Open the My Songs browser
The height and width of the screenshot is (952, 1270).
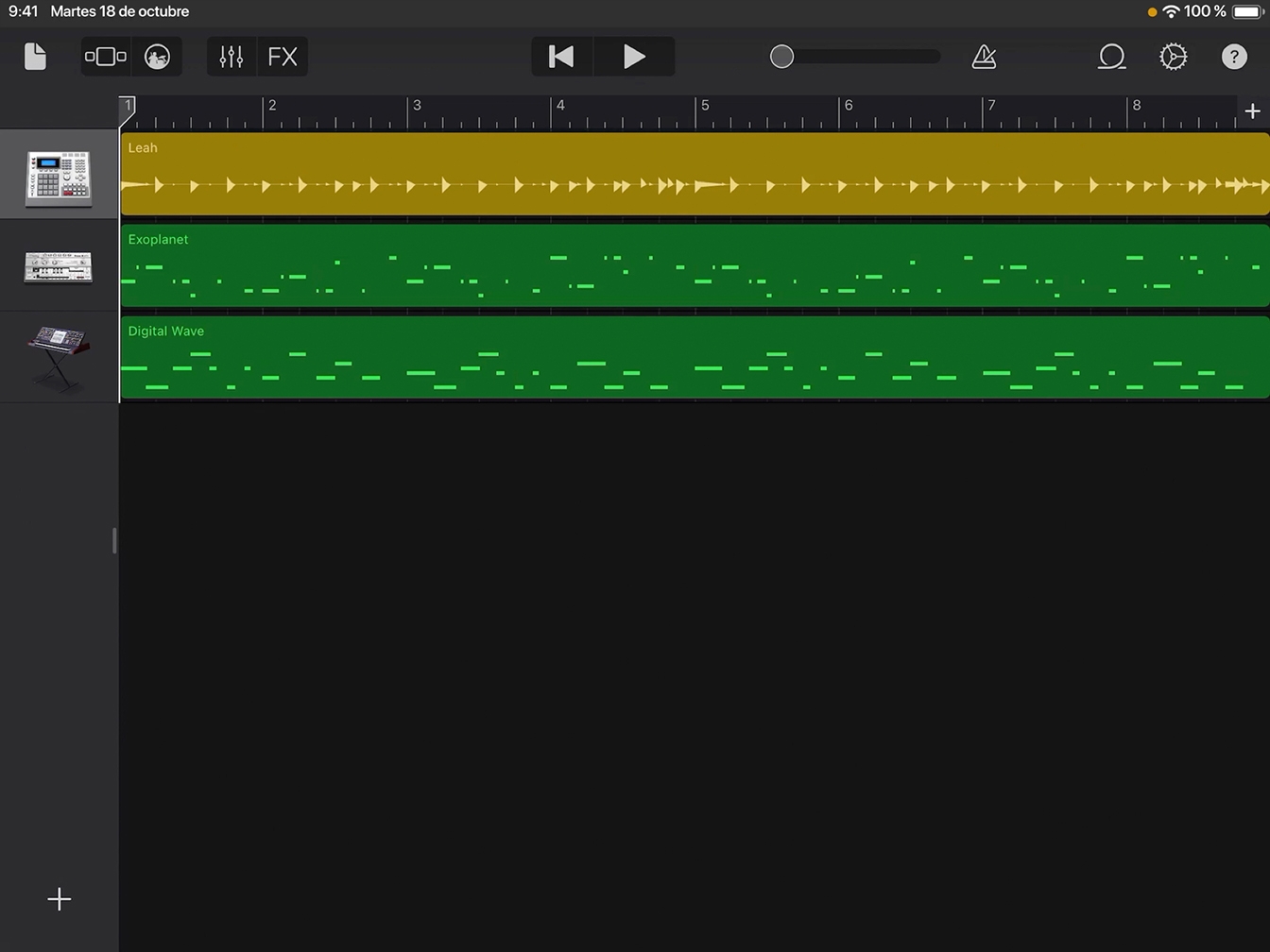pyautogui.click(x=35, y=57)
